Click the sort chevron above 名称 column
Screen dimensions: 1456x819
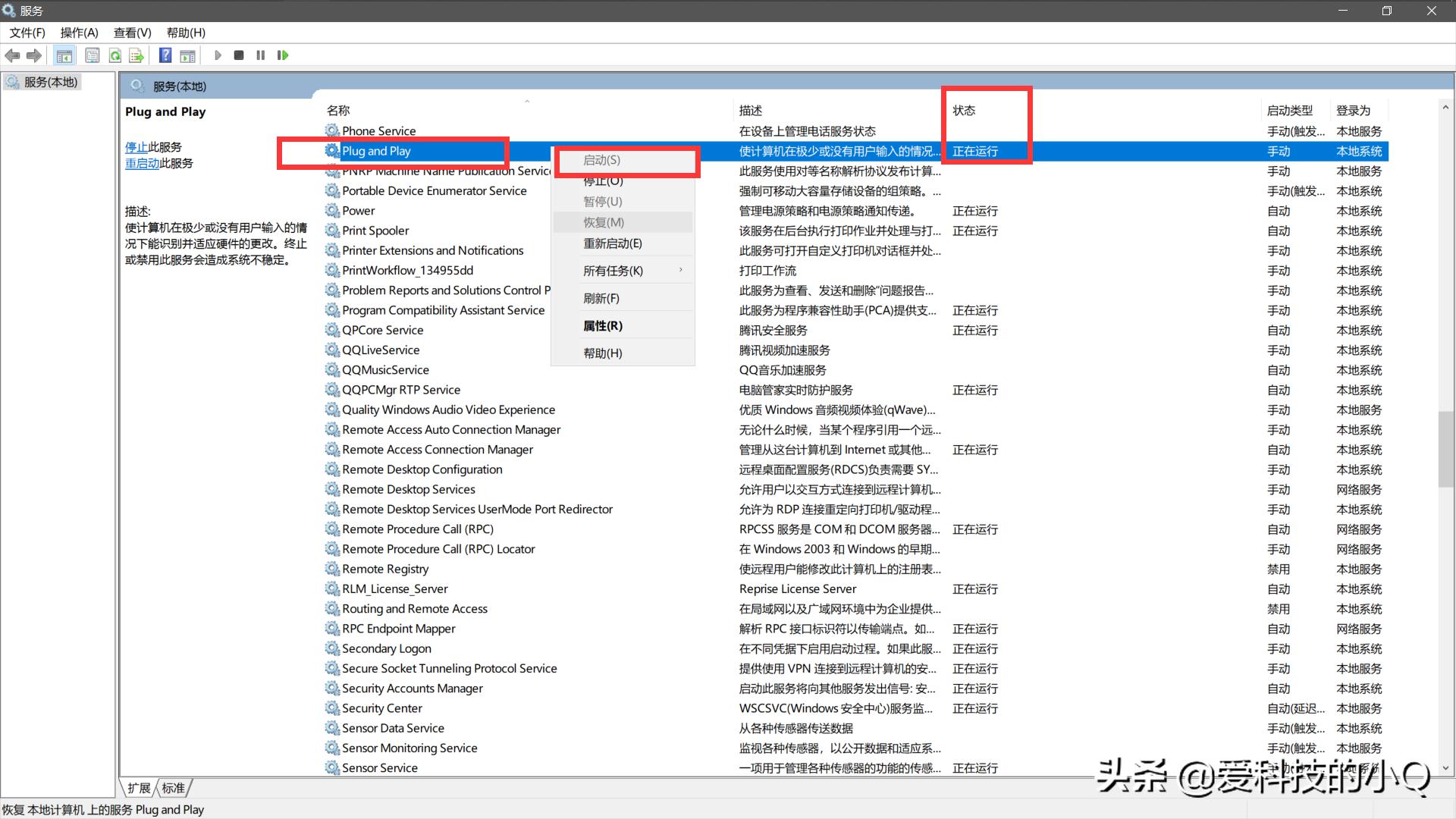coord(527,99)
